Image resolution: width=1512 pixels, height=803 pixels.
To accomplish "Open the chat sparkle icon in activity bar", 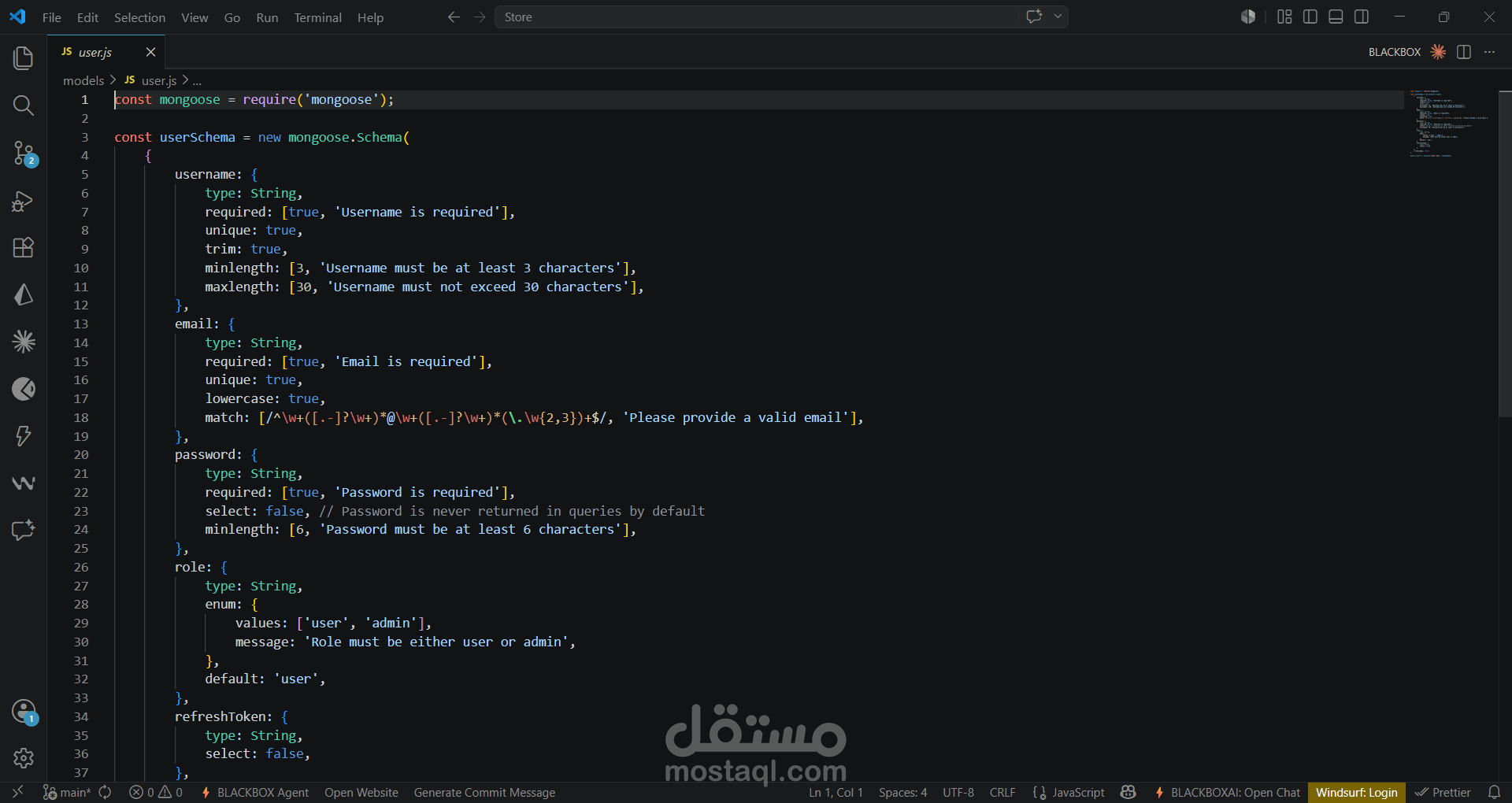I will tap(24, 530).
